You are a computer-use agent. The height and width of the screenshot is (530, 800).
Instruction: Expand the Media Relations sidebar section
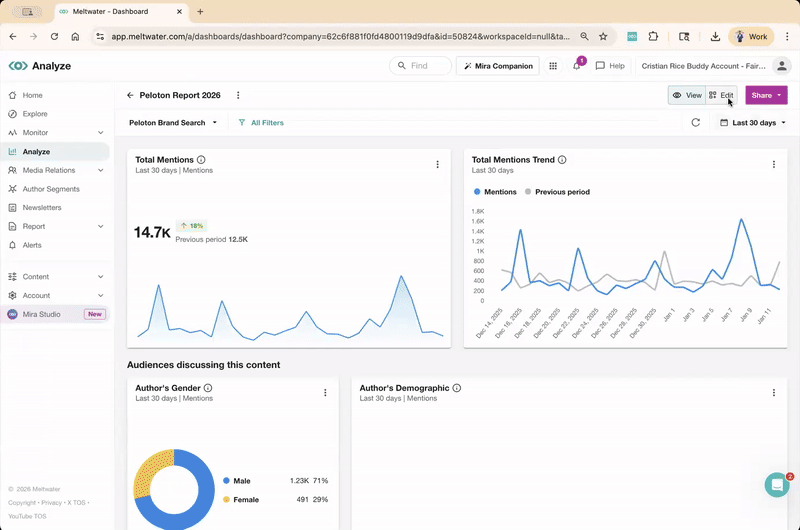point(101,170)
